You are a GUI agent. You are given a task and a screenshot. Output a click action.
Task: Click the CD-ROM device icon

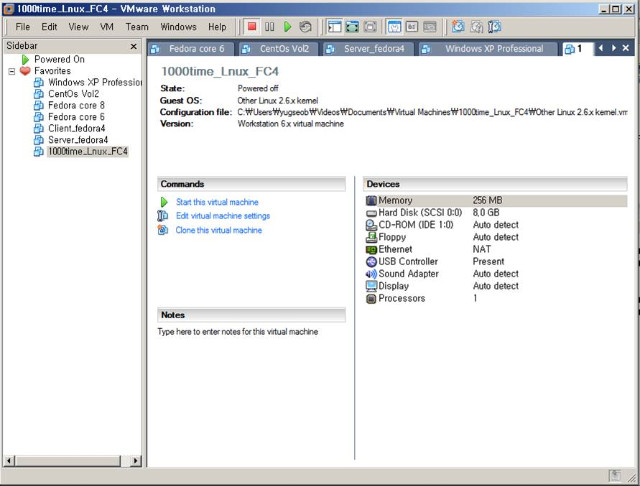371,225
